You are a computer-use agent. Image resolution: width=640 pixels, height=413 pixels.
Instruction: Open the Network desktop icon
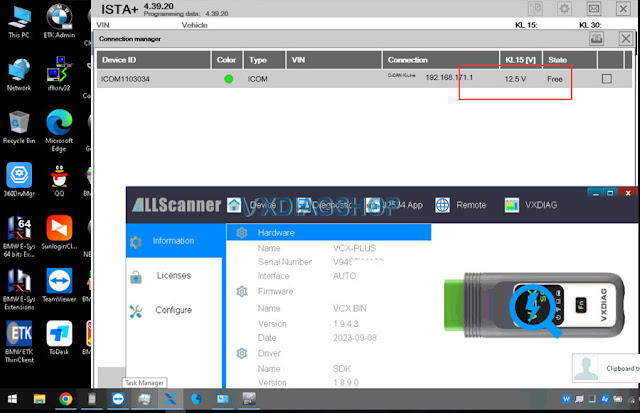click(x=19, y=75)
